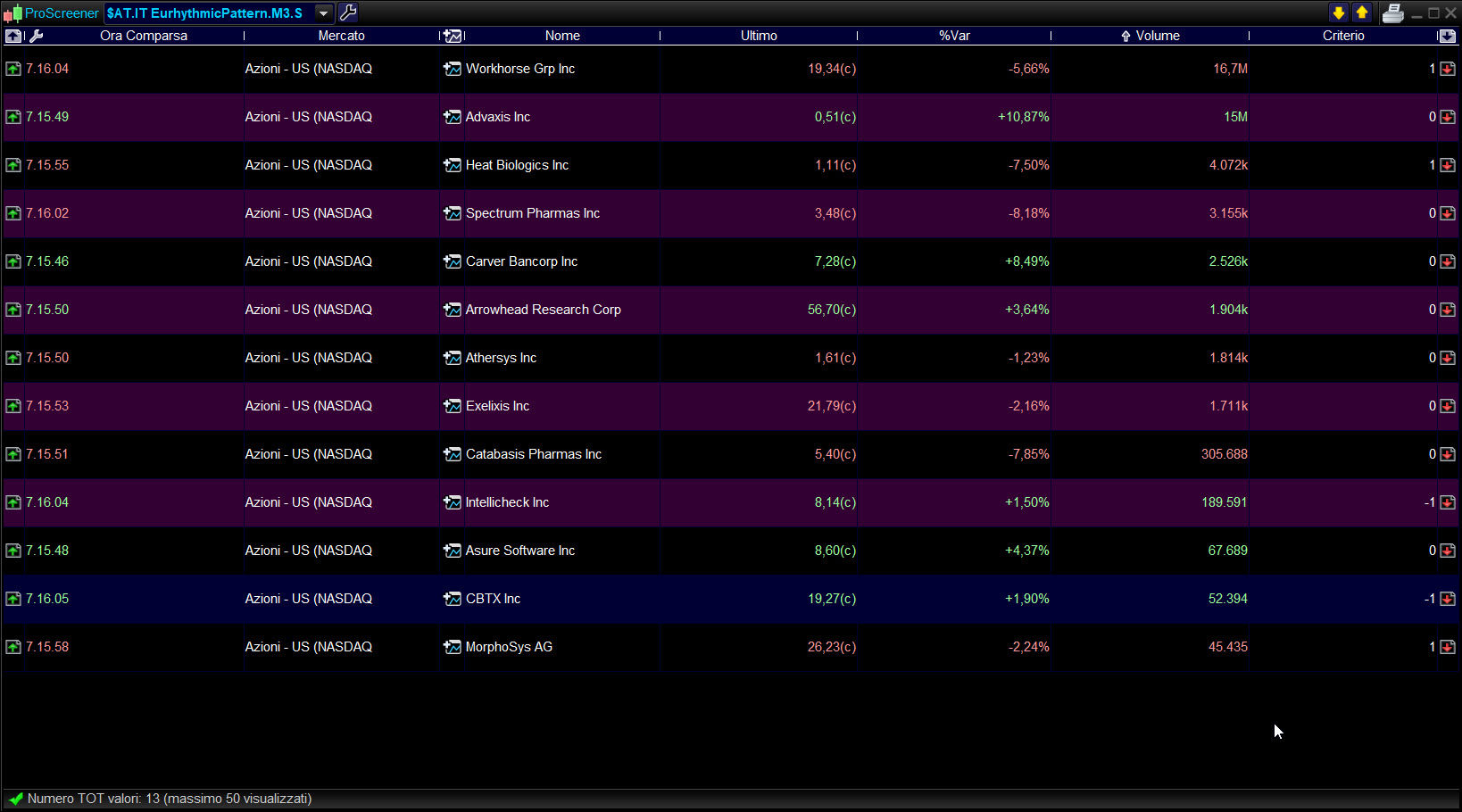Click green arrow icon at start of Advaxis row

[x=13, y=117]
